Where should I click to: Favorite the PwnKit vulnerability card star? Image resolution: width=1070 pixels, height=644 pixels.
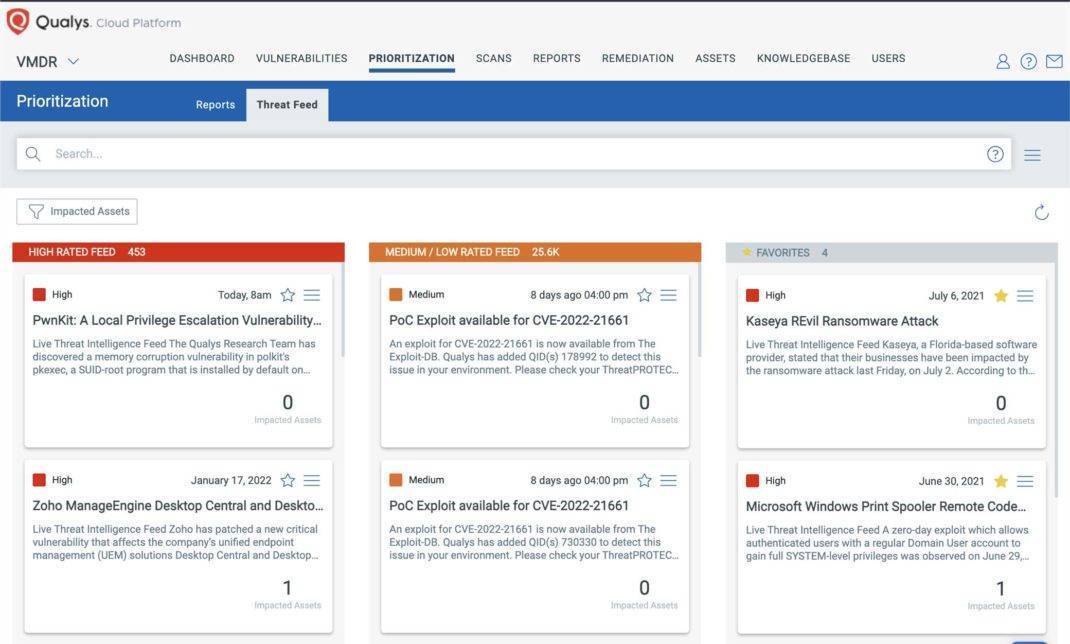[x=288, y=295]
